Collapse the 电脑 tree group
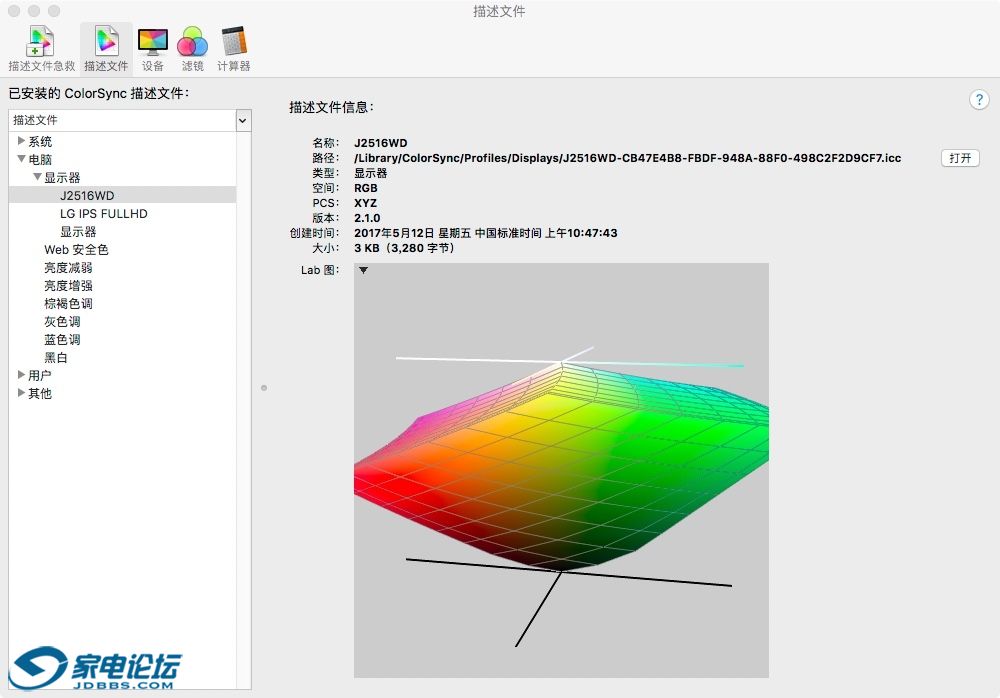The image size is (1000, 698). (x=21, y=159)
